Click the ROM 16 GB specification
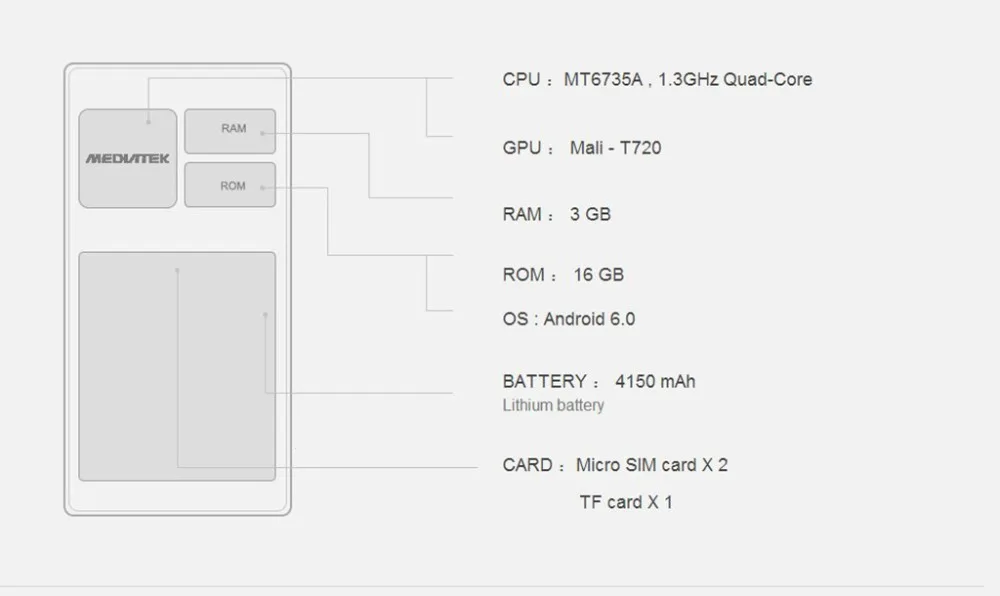Image resolution: width=1000 pixels, height=596 pixels. [x=563, y=275]
